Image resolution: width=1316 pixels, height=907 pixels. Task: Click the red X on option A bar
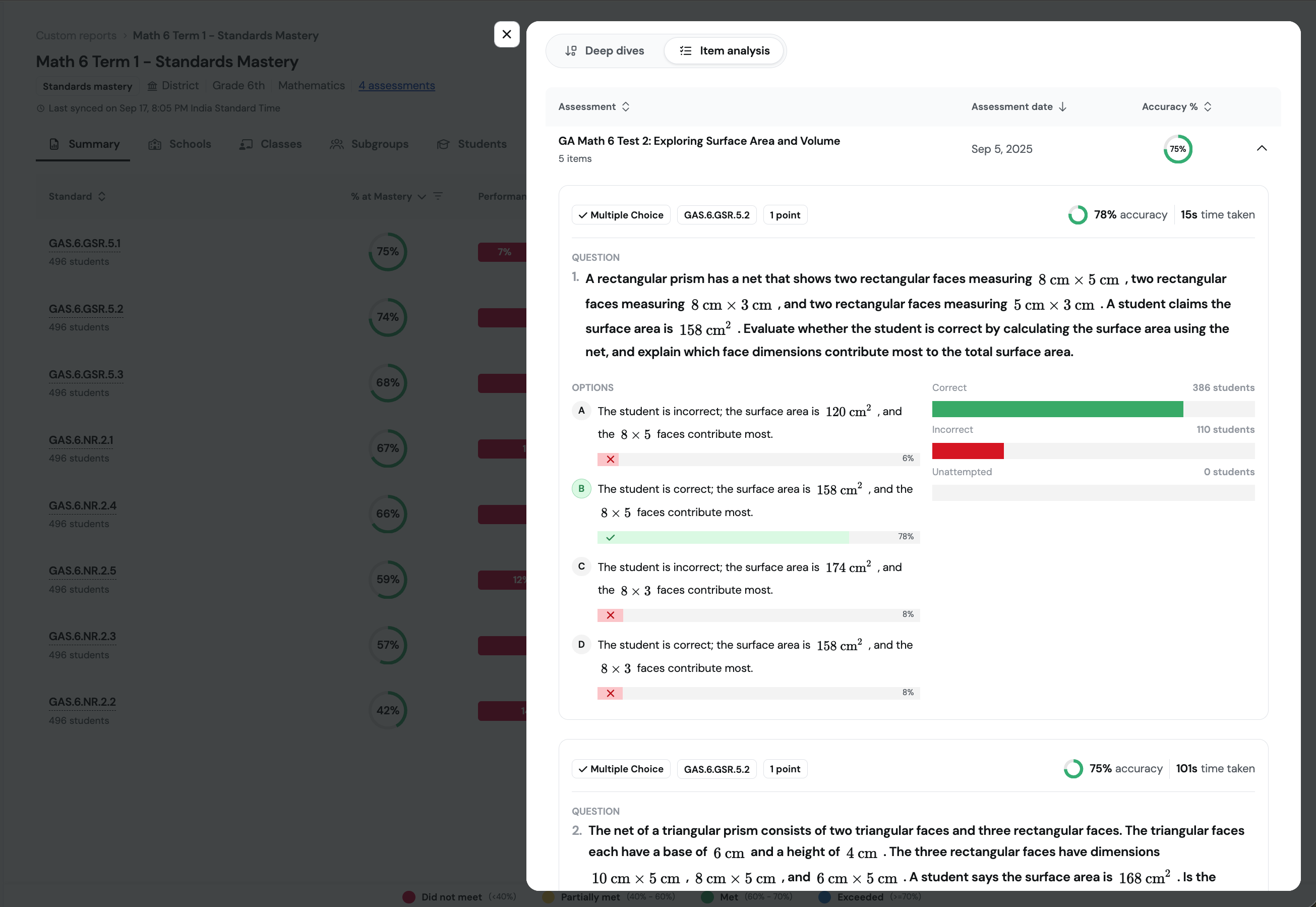(610, 459)
